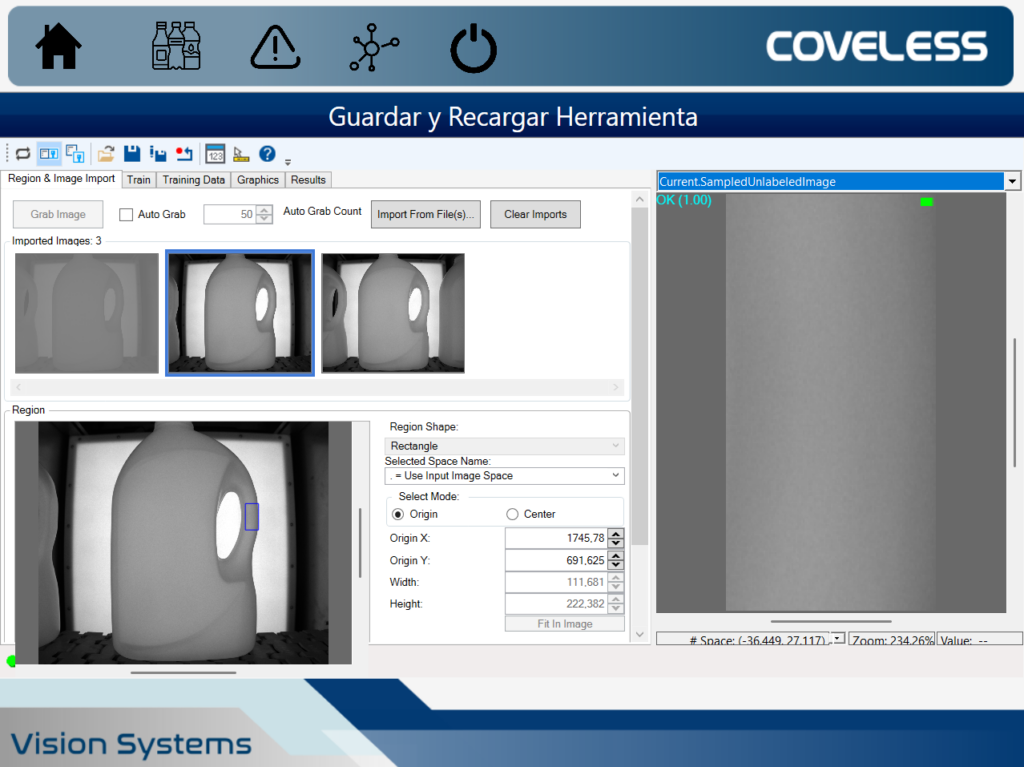Image resolution: width=1024 pixels, height=767 pixels.
Task: Select the Origin radio button
Action: (399, 514)
